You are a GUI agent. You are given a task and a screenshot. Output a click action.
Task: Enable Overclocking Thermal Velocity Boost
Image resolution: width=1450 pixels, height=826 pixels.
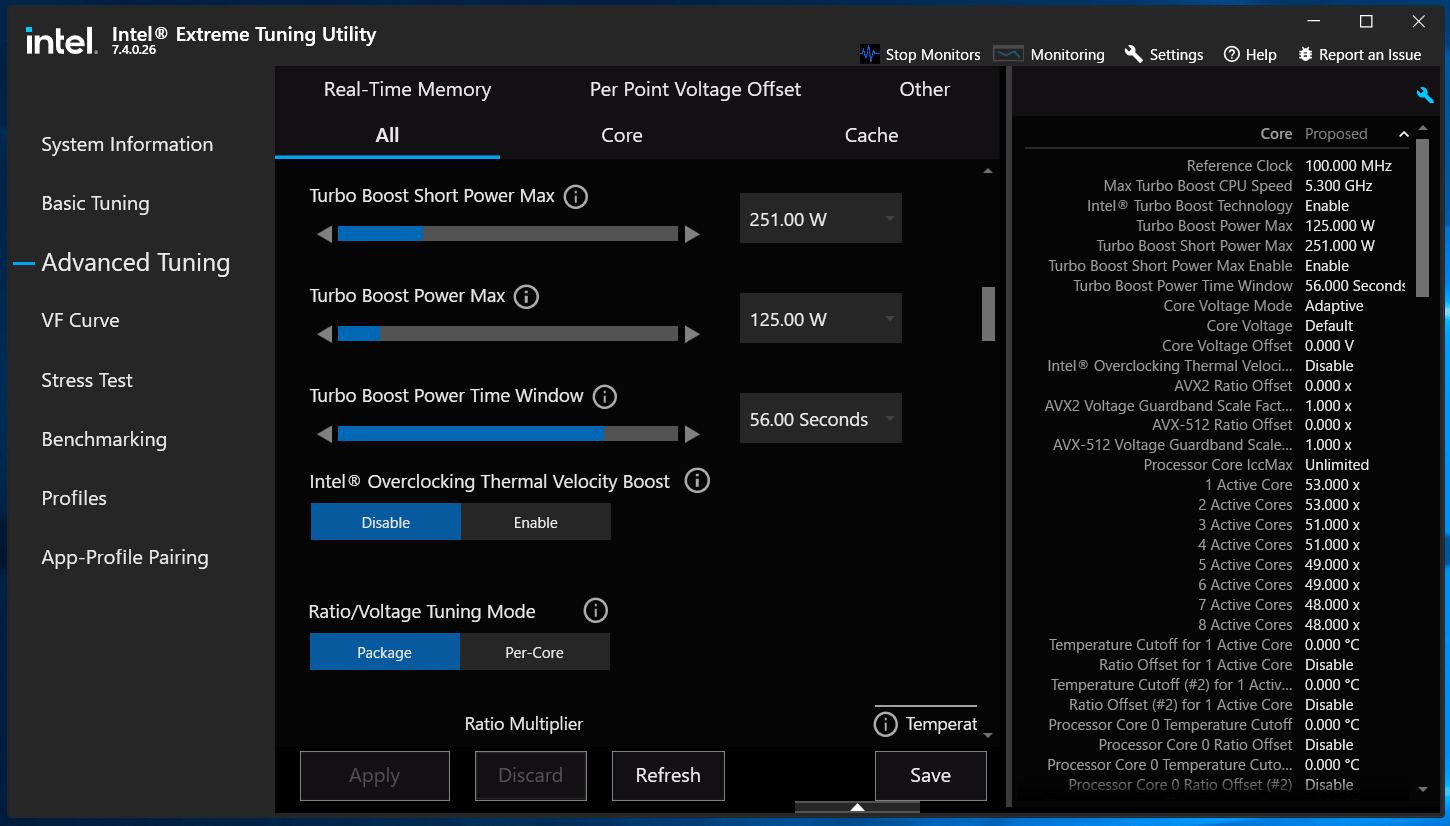coord(536,522)
